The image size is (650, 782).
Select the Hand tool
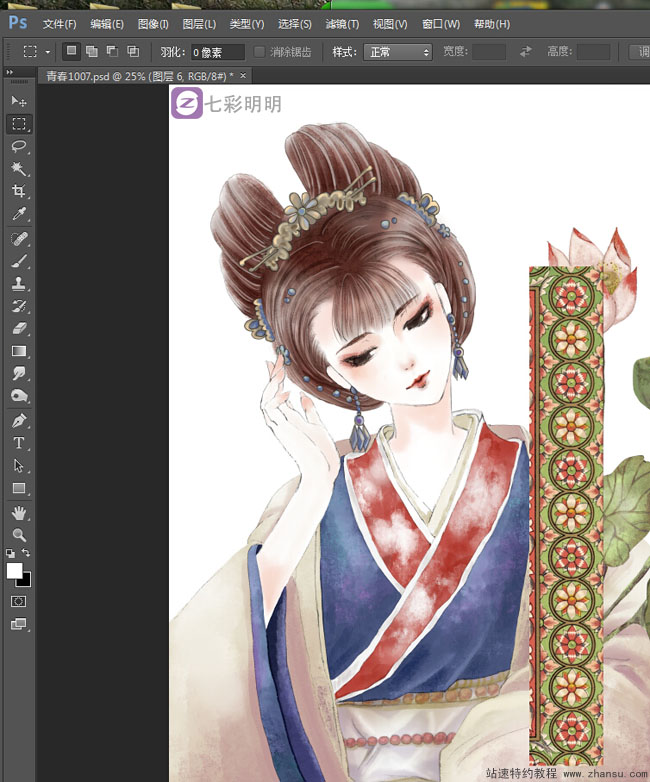click(19, 513)
